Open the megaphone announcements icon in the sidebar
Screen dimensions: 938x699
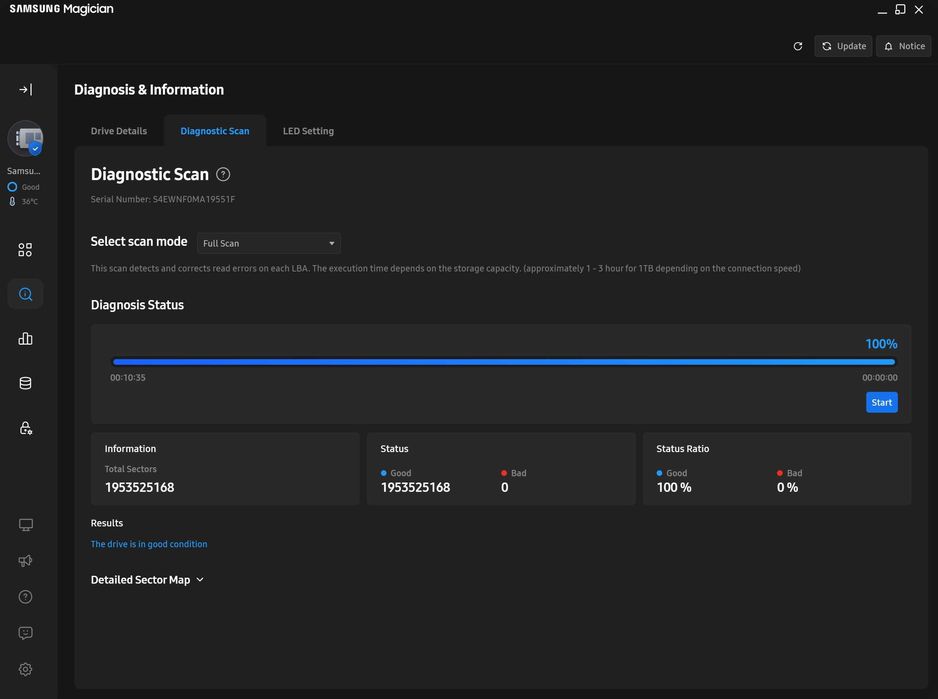click(x=25, y=561)
